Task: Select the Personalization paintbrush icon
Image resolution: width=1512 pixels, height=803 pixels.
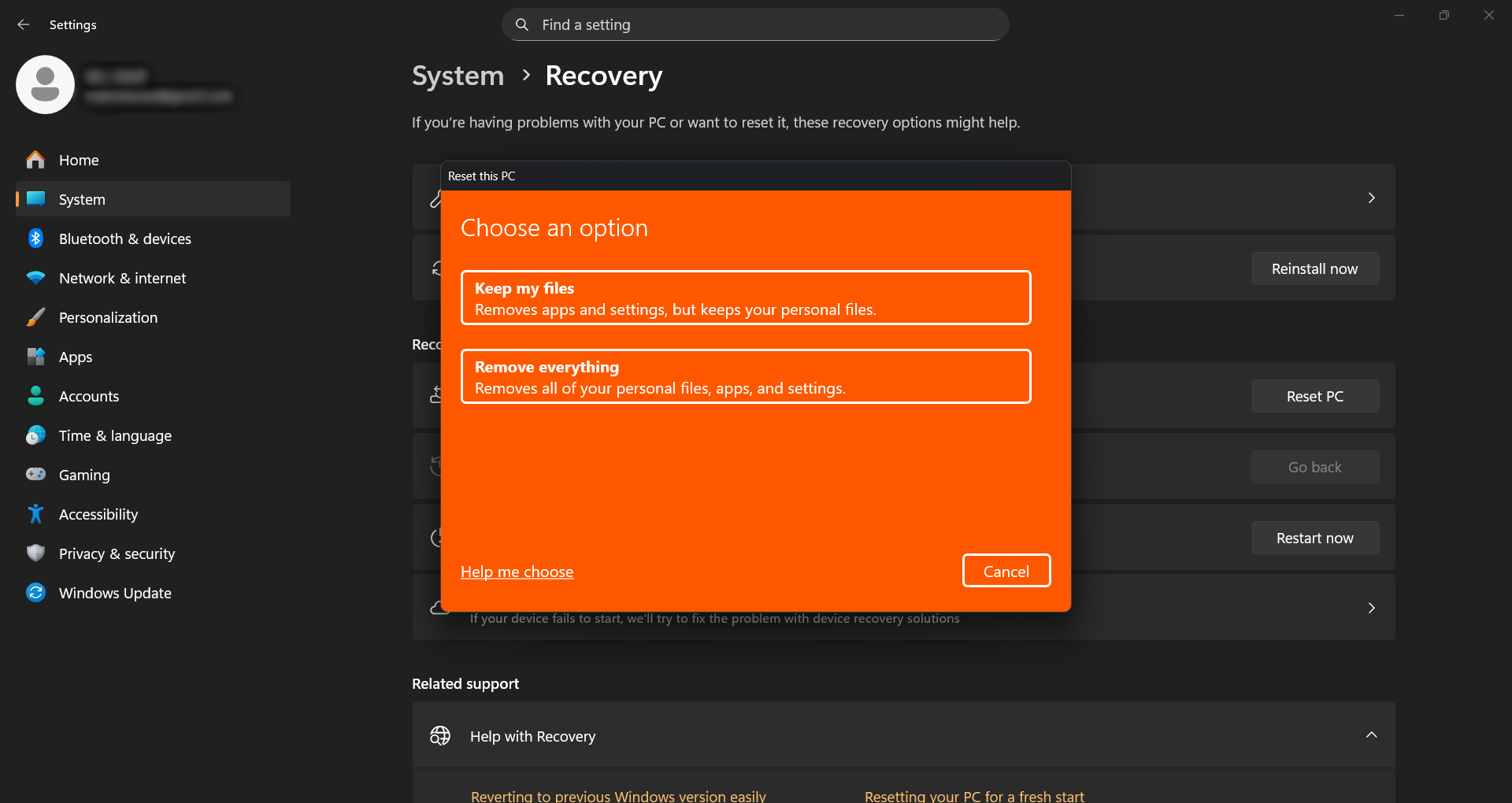Action: [x=35, y=317]
